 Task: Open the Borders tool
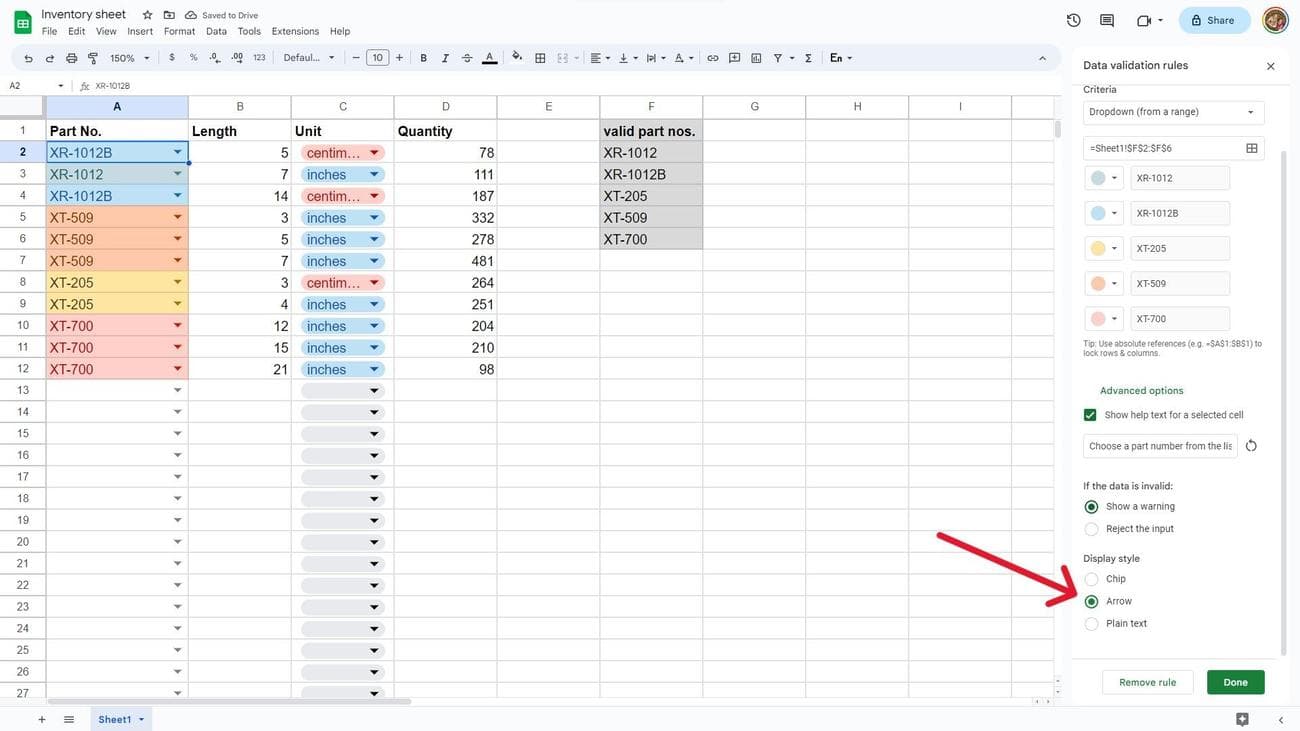tap(540, 58)
